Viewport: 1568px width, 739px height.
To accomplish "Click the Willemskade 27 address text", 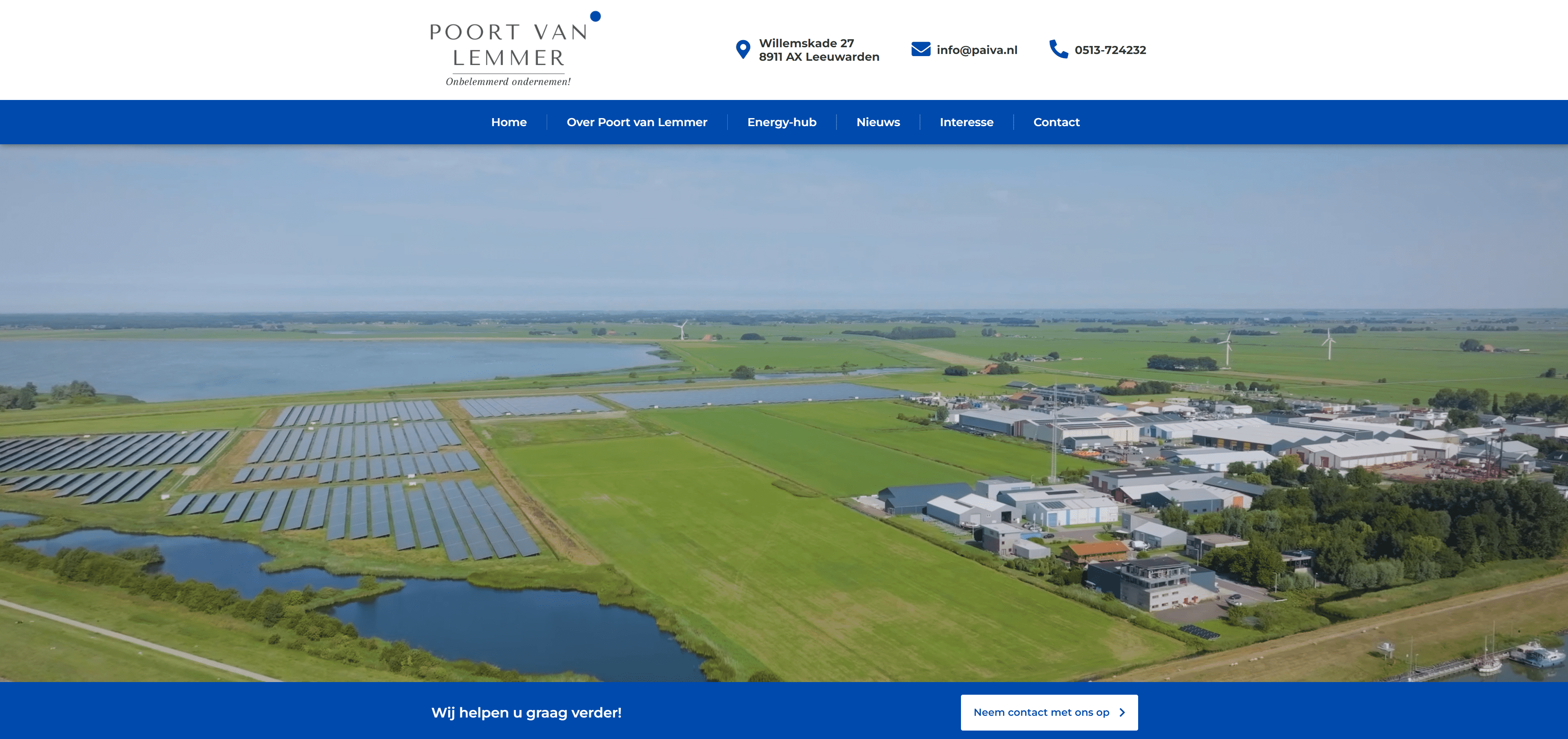I will coord(806,43).
